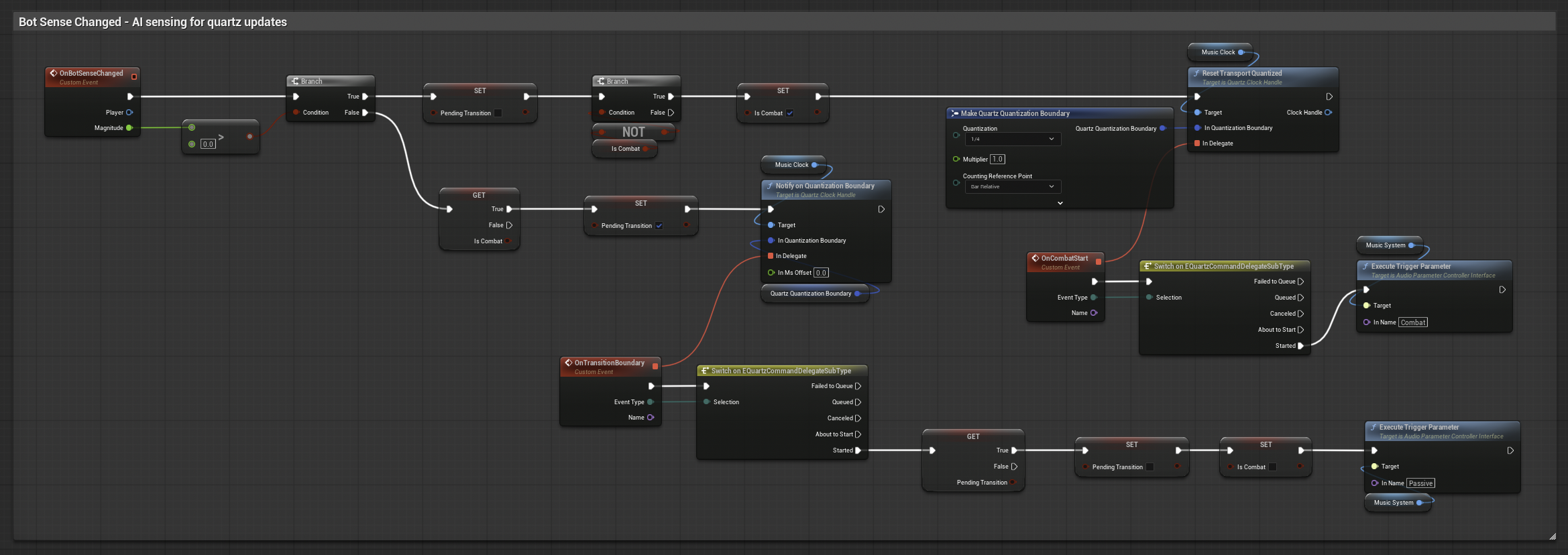Open Counting Reference Point Bar Relative dropdown
Viewport: 1568px width, 555px height.
point(1013,187)
